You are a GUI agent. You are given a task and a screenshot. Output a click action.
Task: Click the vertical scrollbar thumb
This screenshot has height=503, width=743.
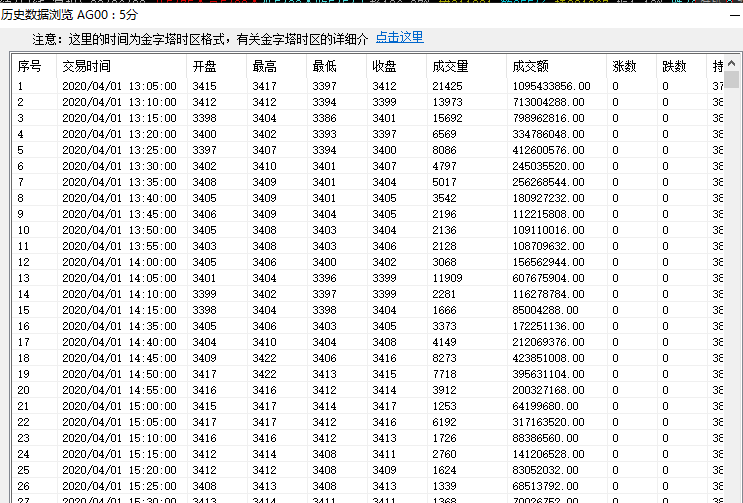click(731, 79)
